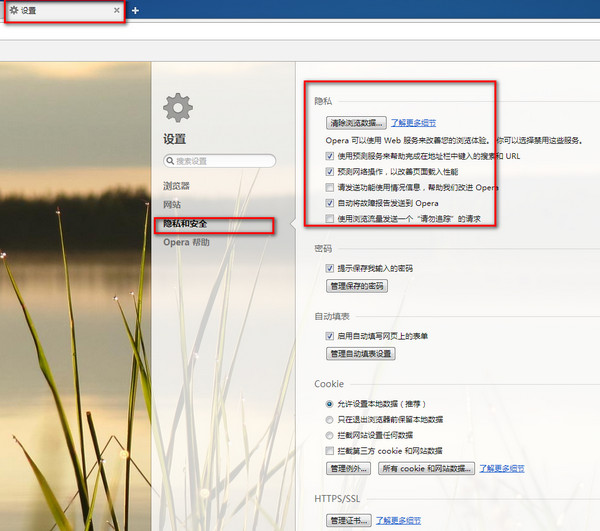Viewport: 600px width, 531px height.
Task: Select the 拦截网站设置任何数据 radio option
Action: click(x=331, y=435)
